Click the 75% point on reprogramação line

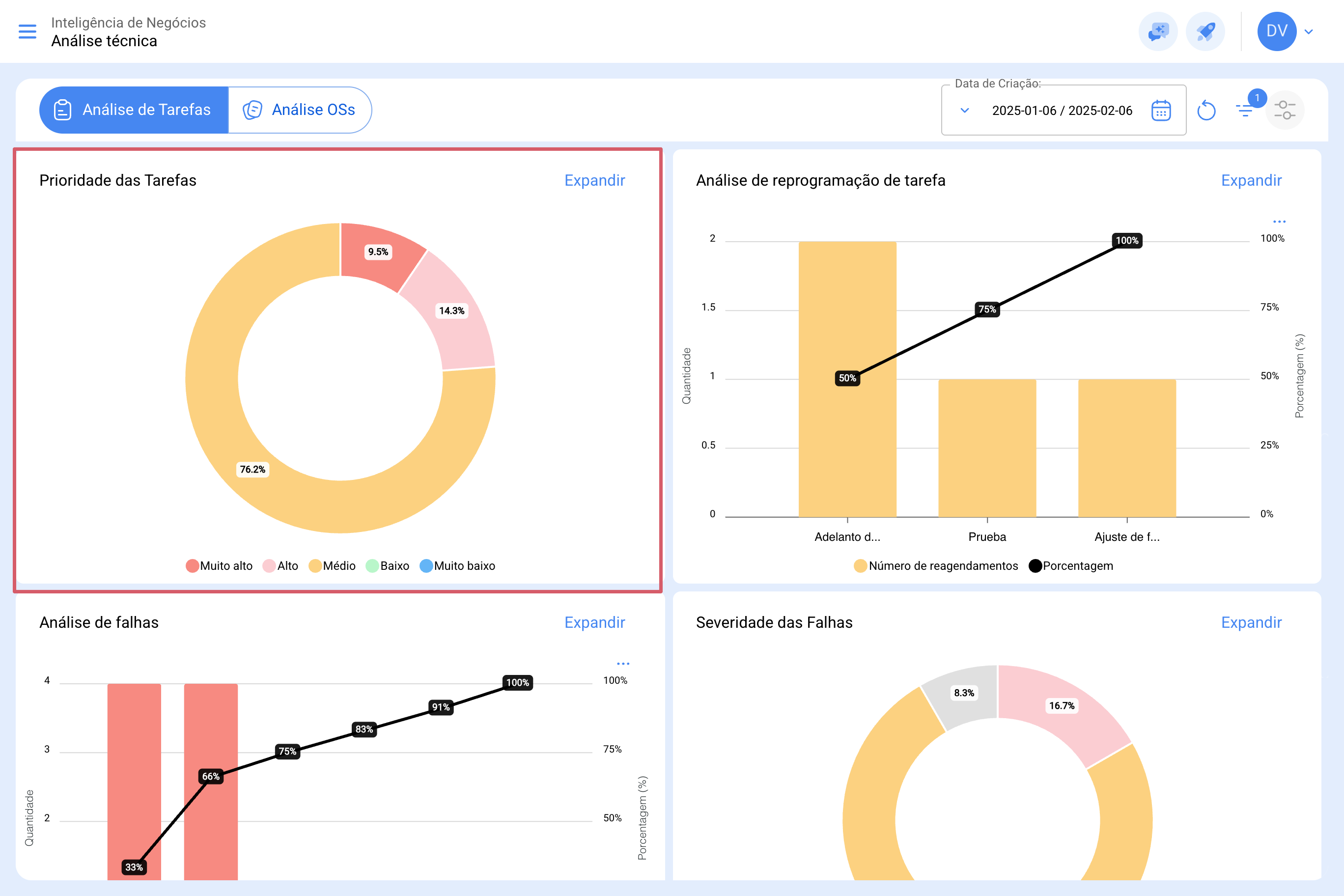(x=987, y=309)
